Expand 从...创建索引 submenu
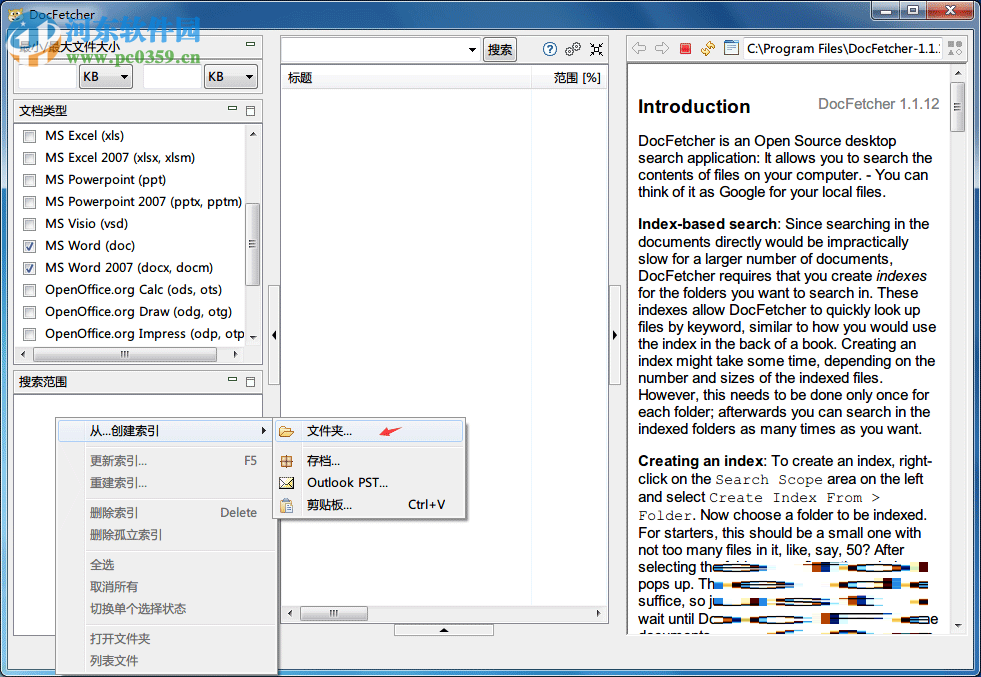 [166, 430]
